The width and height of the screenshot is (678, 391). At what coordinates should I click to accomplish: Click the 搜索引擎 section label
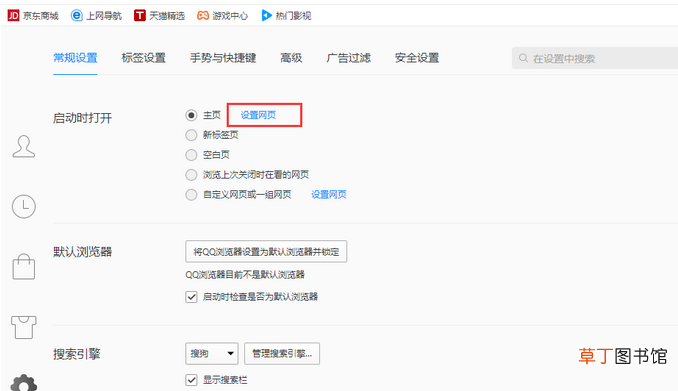[77, 354]
